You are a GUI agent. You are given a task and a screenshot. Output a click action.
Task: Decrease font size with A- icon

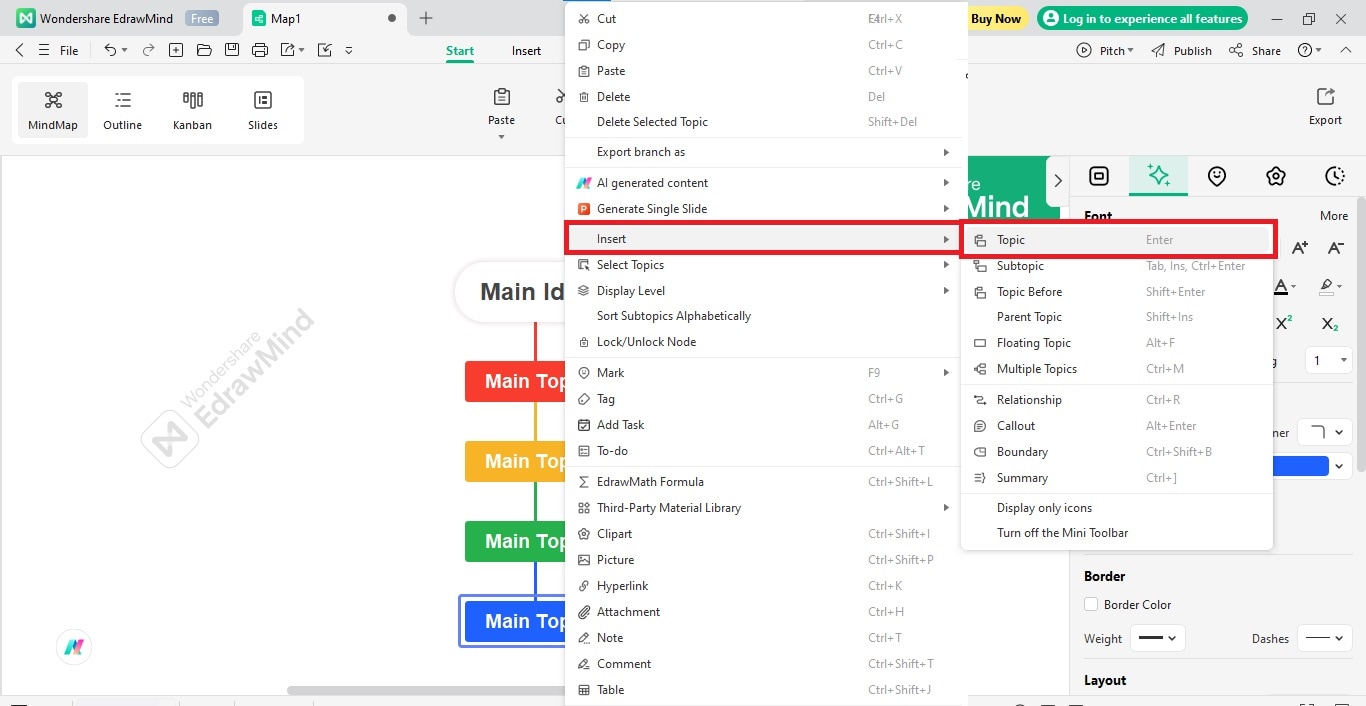(x=1335, y=247)
